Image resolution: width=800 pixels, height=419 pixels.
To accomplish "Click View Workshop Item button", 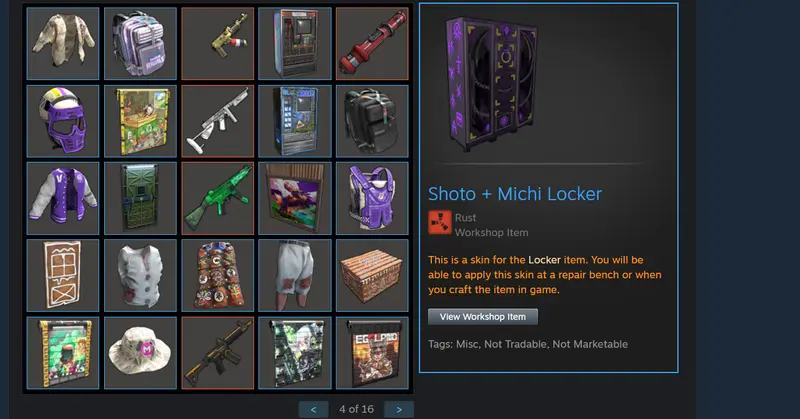I will (483, 317).
